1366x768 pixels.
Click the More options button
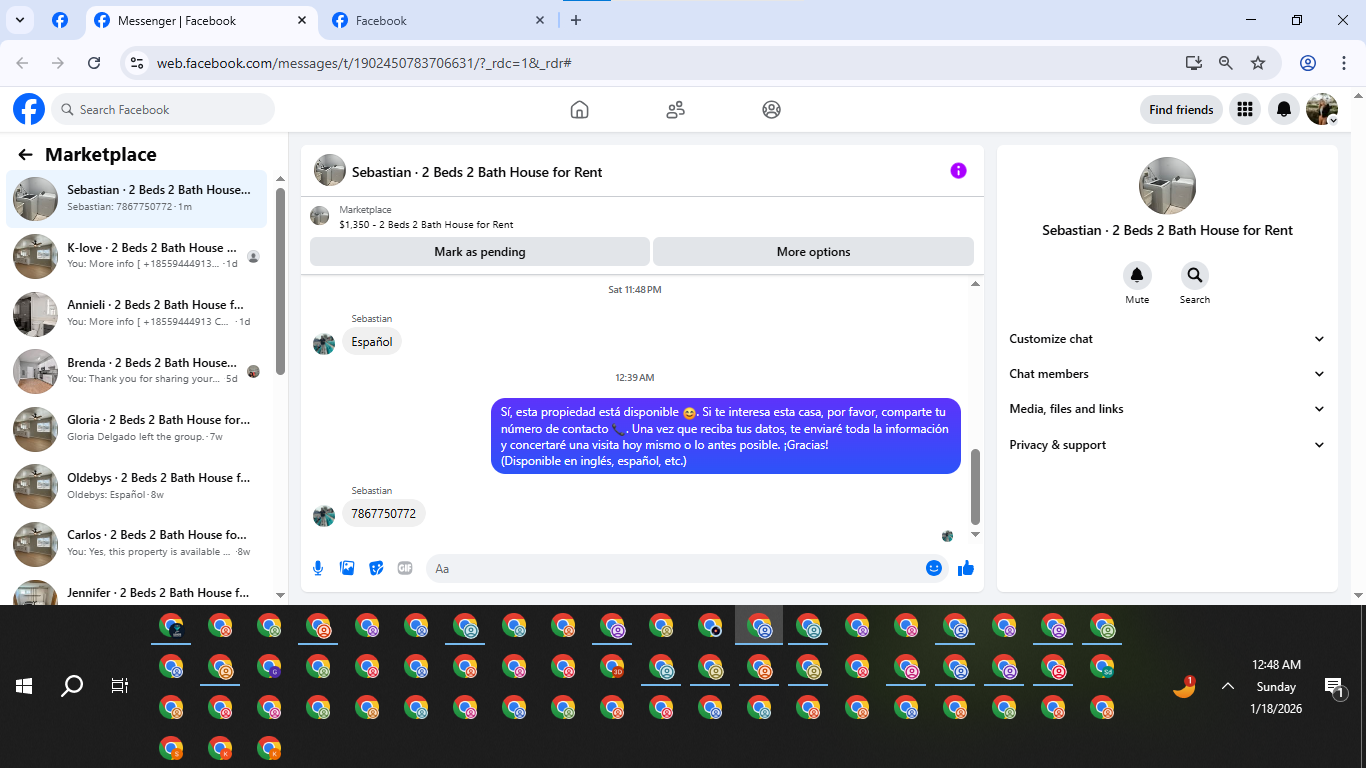coord(813,252)
